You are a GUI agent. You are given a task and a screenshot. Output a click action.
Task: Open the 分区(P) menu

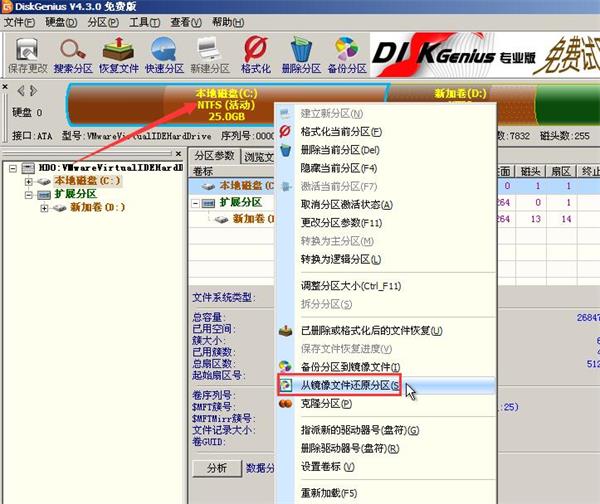(x=103, y=22)
